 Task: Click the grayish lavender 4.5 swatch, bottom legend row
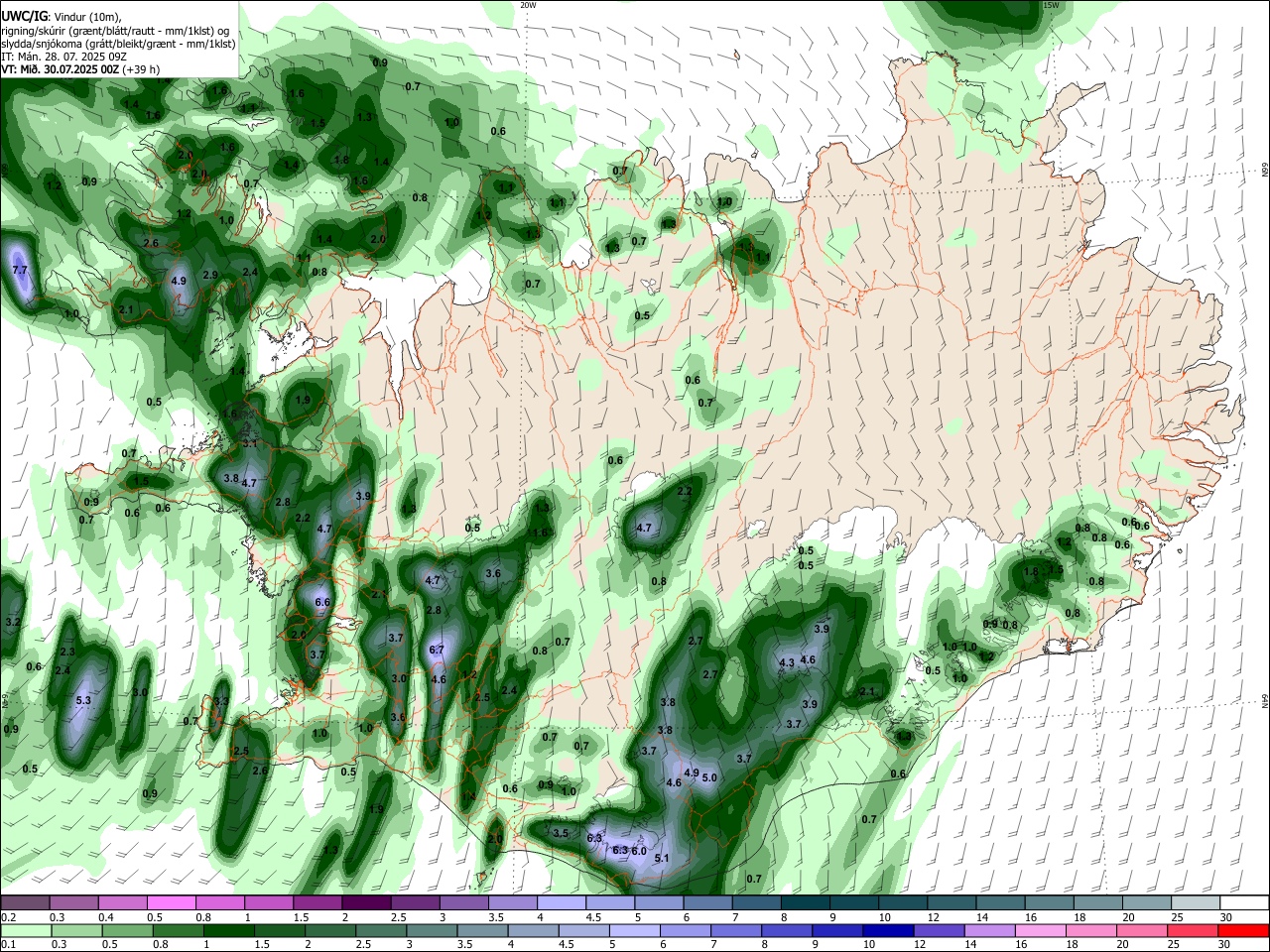tap(583, 930)
